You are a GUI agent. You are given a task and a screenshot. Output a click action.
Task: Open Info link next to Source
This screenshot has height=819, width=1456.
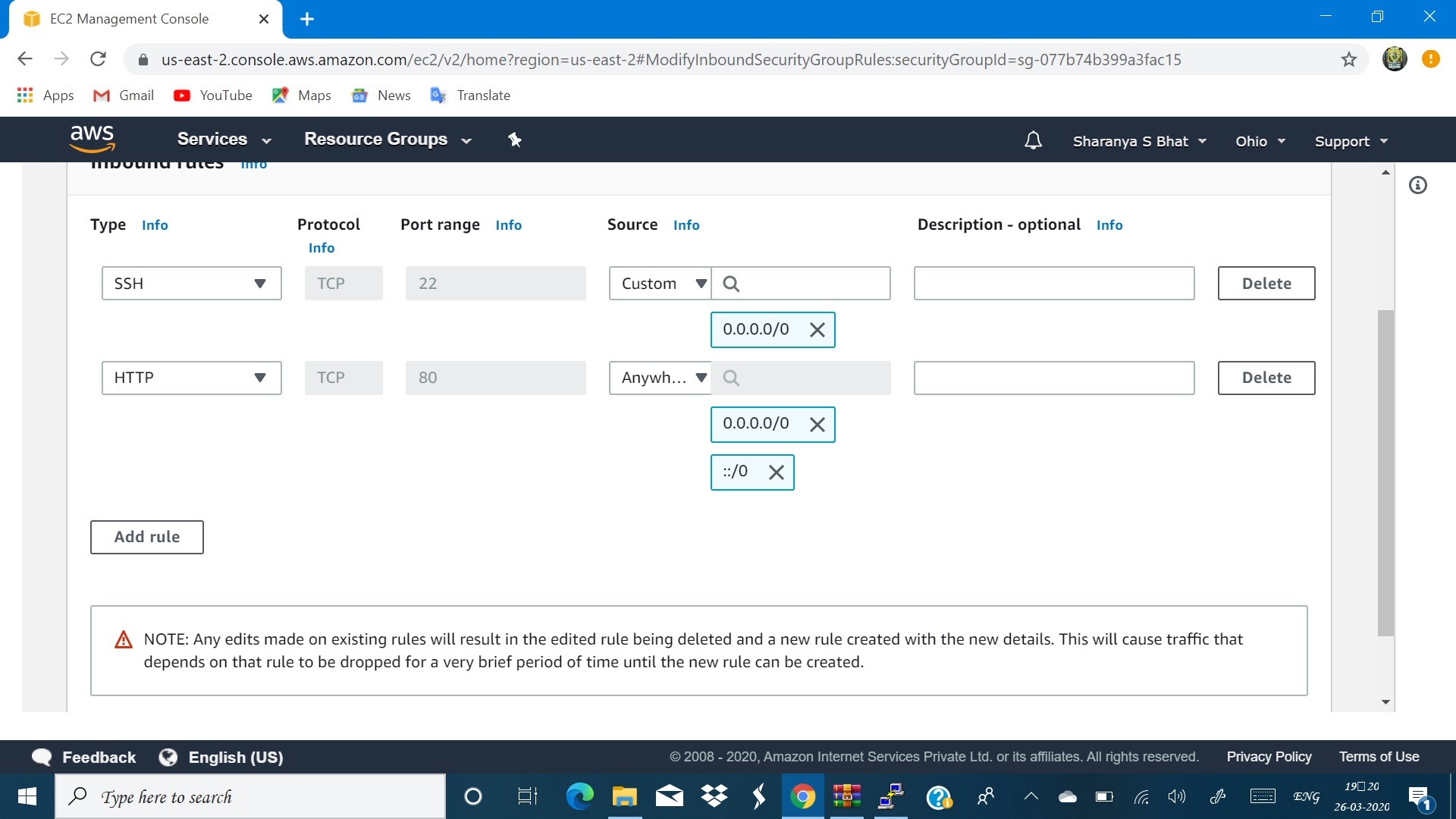click(686, 225)
